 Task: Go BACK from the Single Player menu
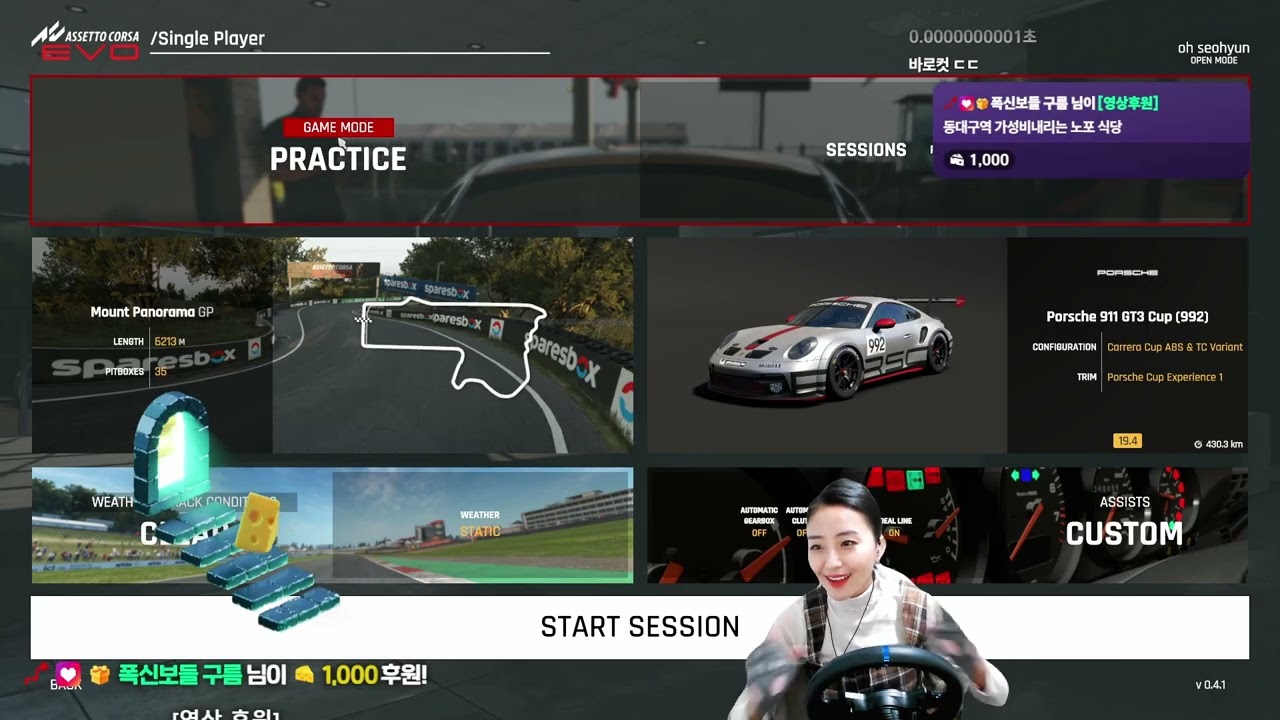pyautogui.click(x=66, y=684)
